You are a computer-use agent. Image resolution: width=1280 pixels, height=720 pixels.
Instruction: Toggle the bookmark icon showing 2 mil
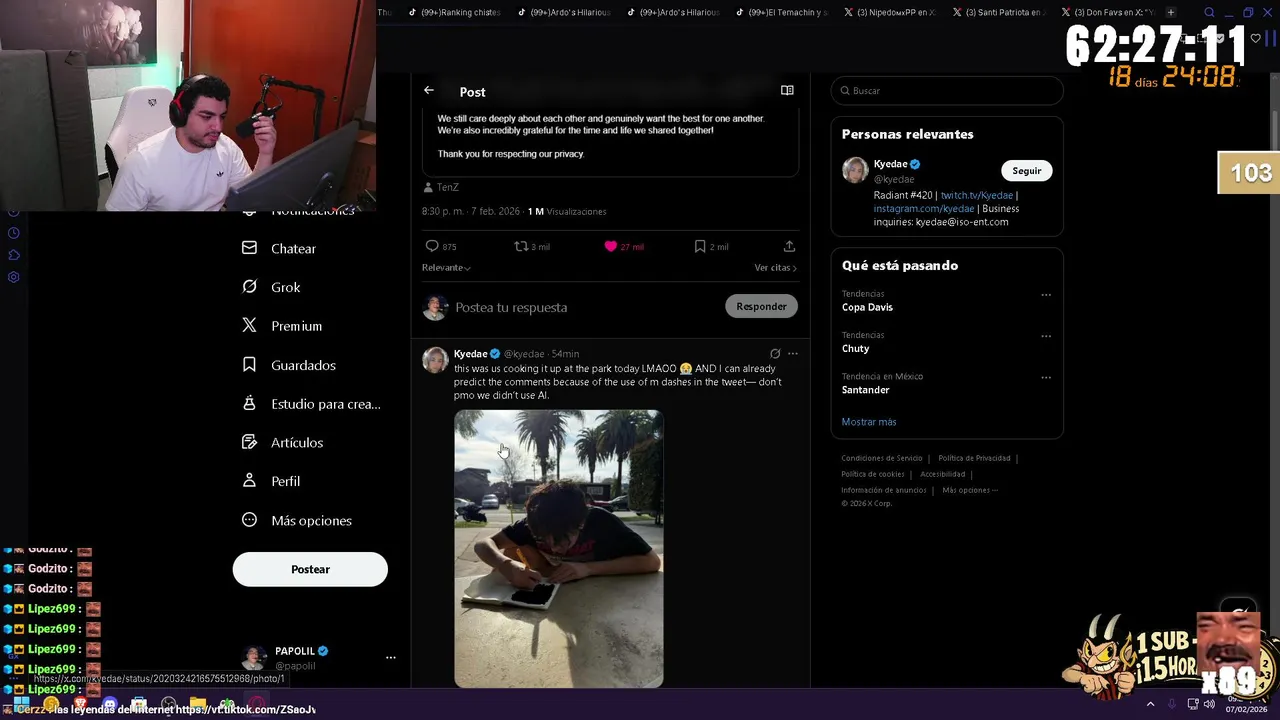tap(700, 246)
